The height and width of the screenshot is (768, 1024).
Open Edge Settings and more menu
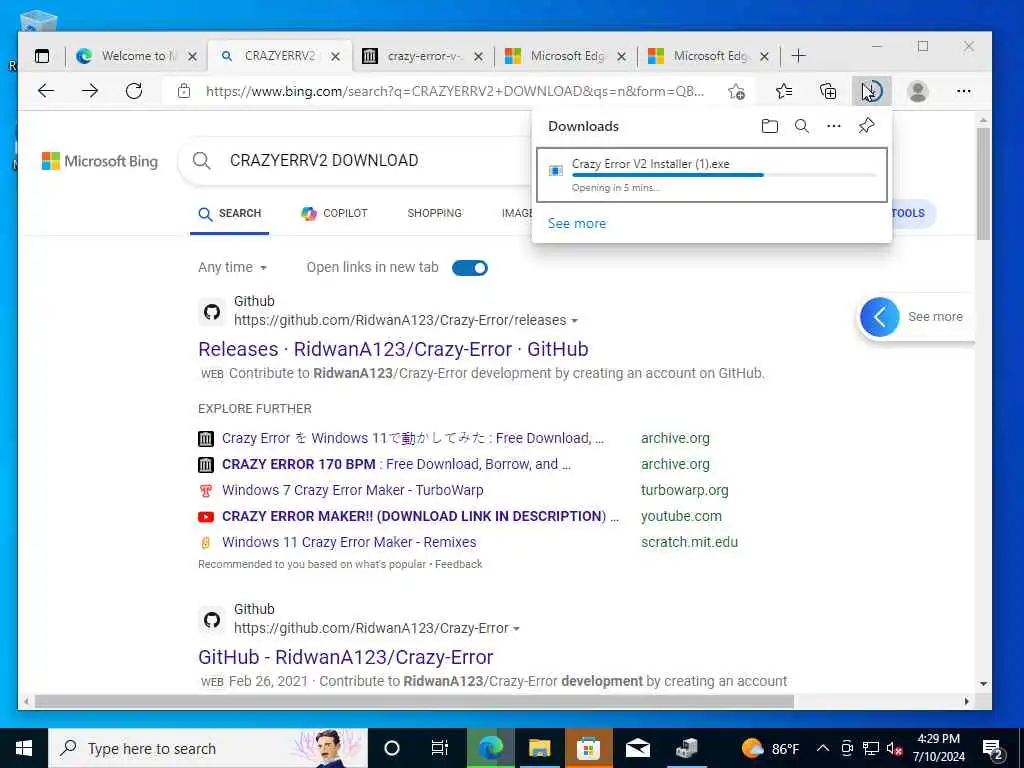click(964, 91)
